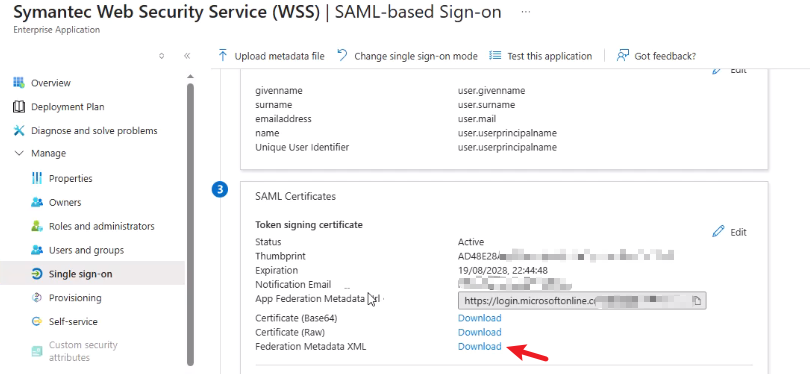Collapse the Manage section chevron
The image size is (810, 374).
[19, 153]
